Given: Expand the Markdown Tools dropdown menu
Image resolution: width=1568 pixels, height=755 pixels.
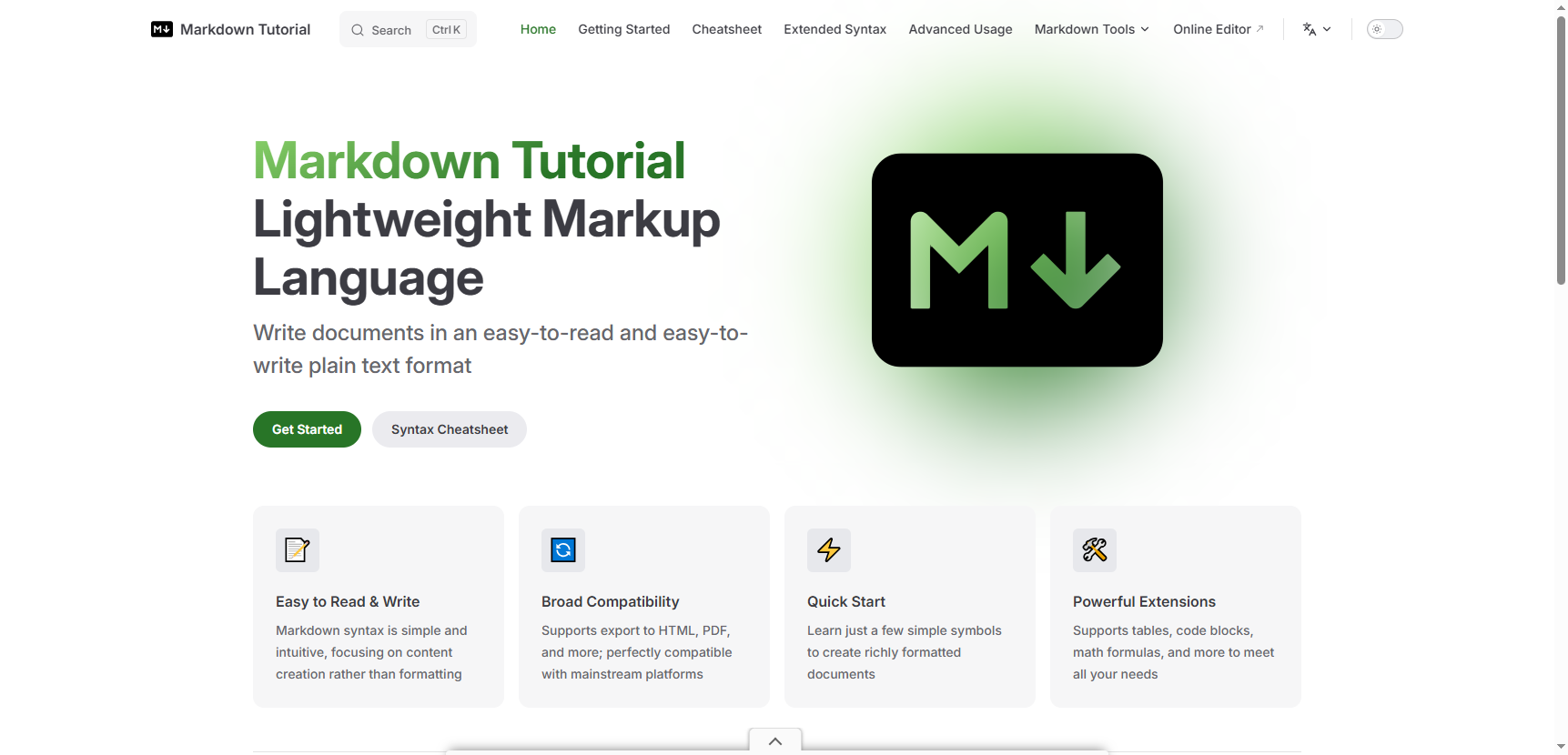Looking at the screenshot, I should point(1092,29).
